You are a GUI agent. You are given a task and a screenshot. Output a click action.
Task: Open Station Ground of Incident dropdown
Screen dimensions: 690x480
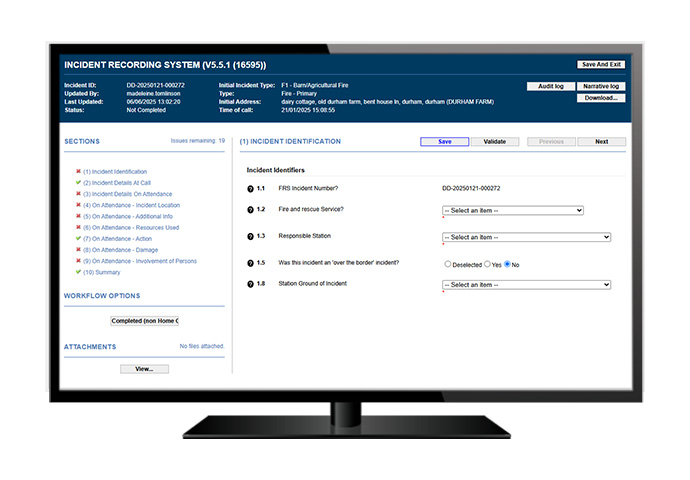pyautogui.click(x=526, y=285)
